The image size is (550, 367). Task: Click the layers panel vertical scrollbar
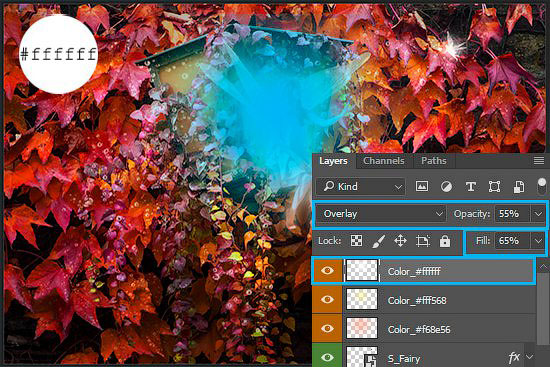click(x=543, y=309)
